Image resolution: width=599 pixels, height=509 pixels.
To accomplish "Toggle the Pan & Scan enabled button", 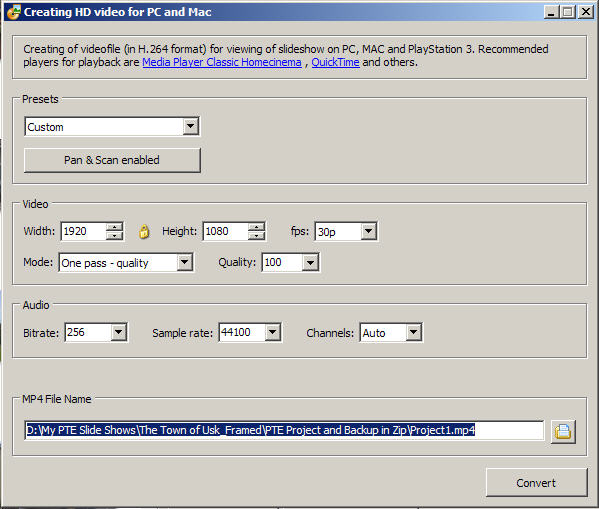I will pos(112,160).
